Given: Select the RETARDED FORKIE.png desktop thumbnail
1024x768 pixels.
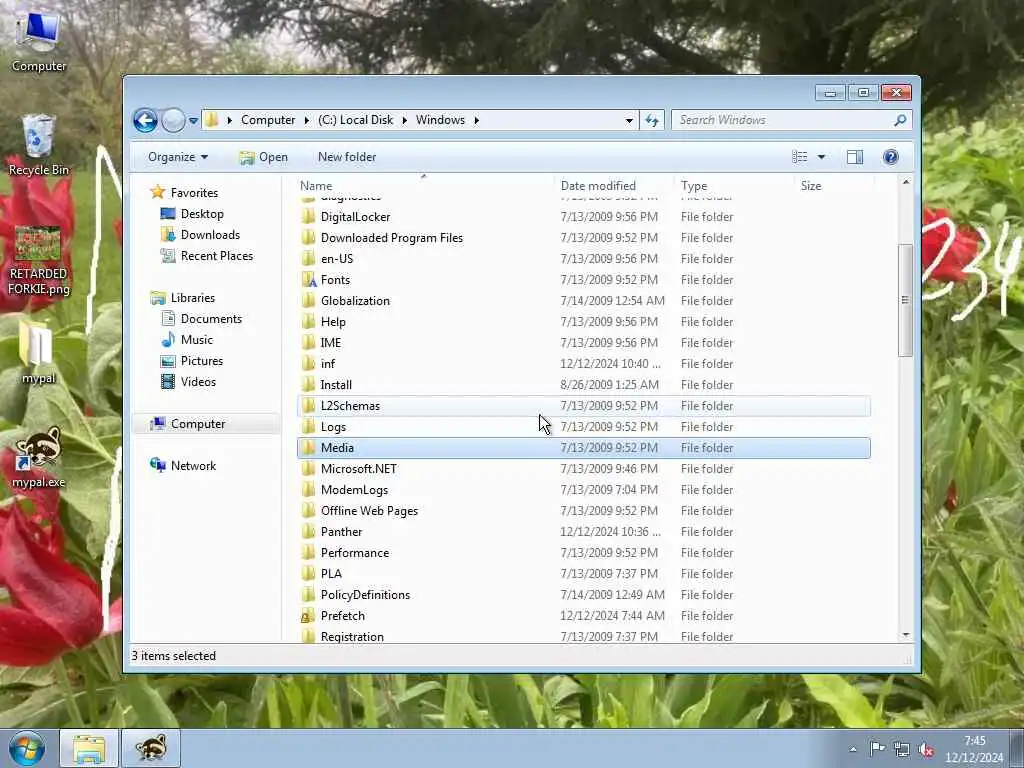Looking at the screenshot, I should [x=38, y=243].
